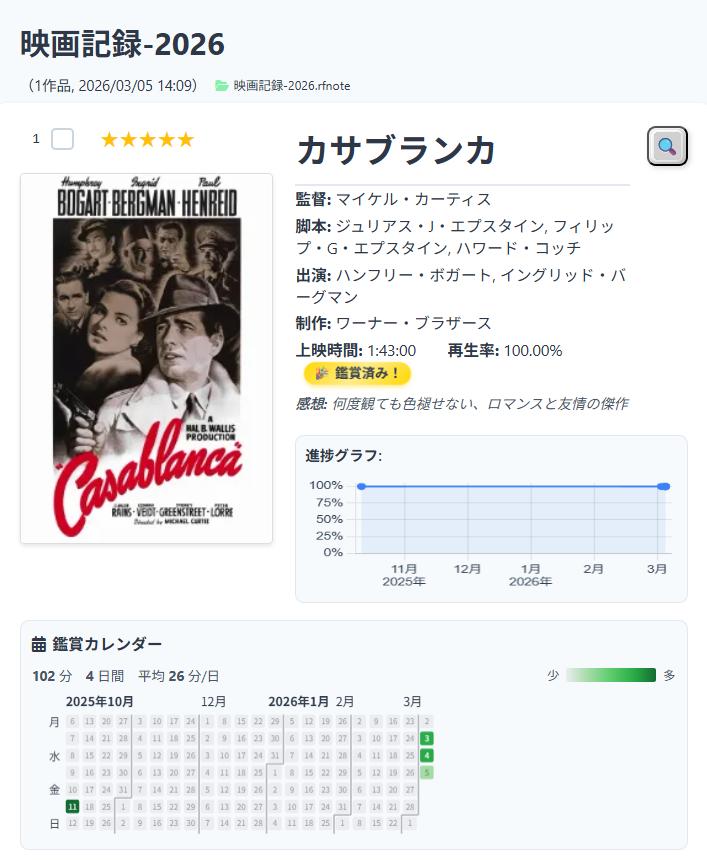Click the party popper emoji in 鑑賞済み badge
Screen dimensions: 707x860
coord(321,374)
